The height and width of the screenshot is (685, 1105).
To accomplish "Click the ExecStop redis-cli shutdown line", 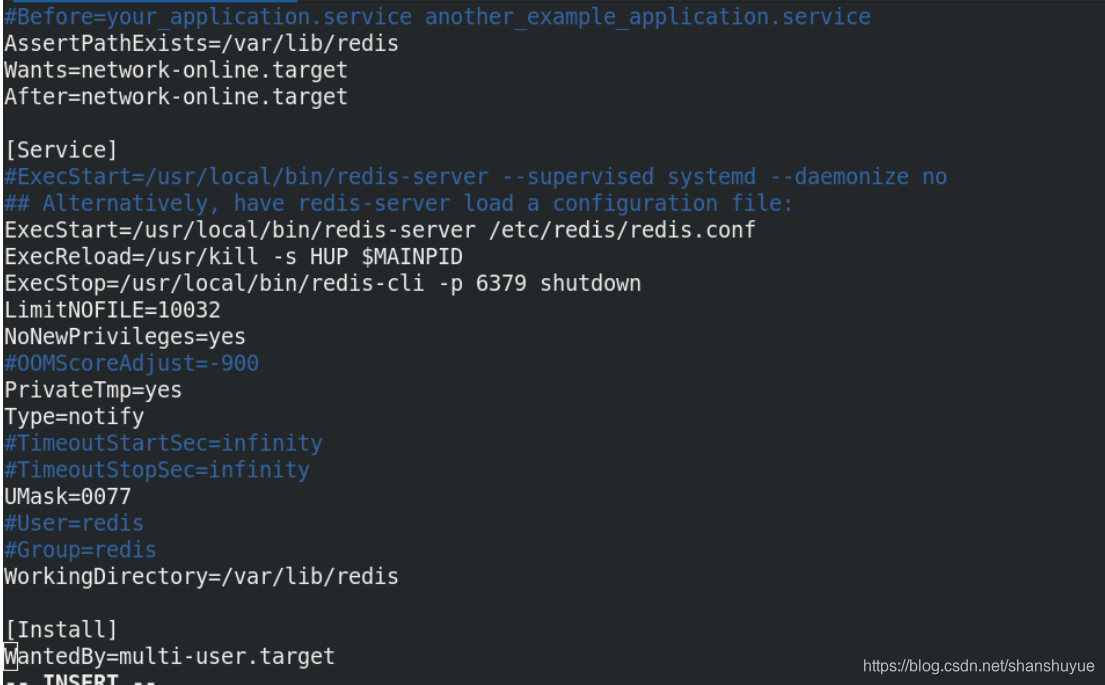I will [x=323, y=283].
